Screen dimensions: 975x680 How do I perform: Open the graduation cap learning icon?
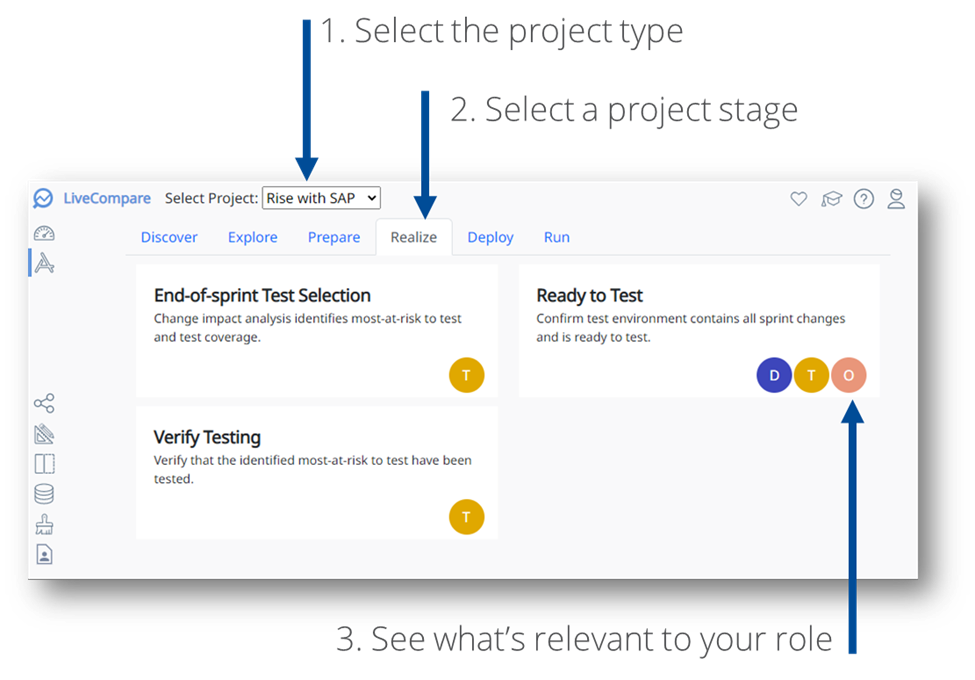[x=831, y=199]
